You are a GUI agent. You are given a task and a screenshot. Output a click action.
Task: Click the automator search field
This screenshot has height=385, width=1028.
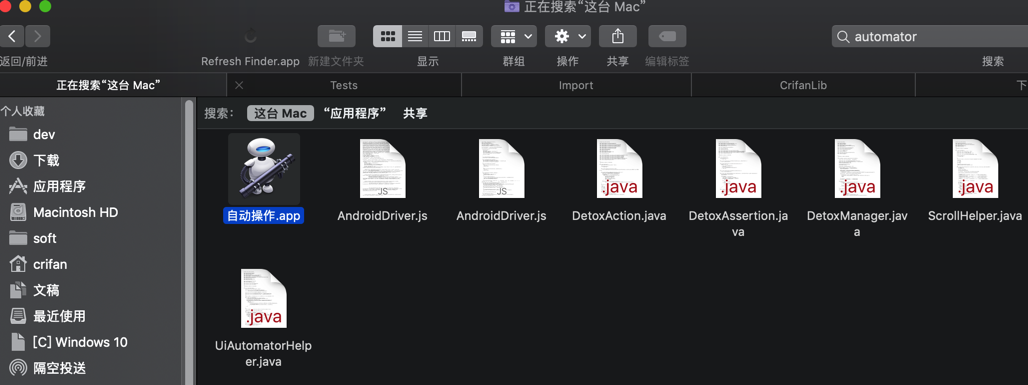coord(930,37)
